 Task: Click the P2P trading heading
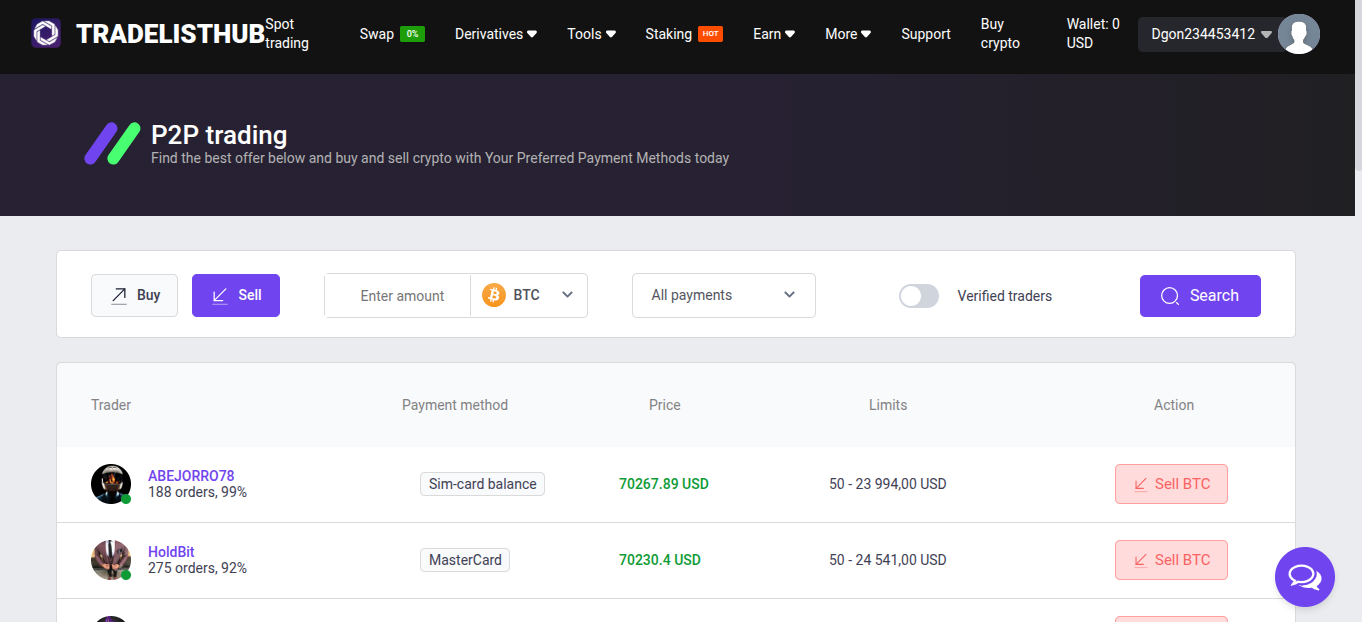(x=219, y=135)
